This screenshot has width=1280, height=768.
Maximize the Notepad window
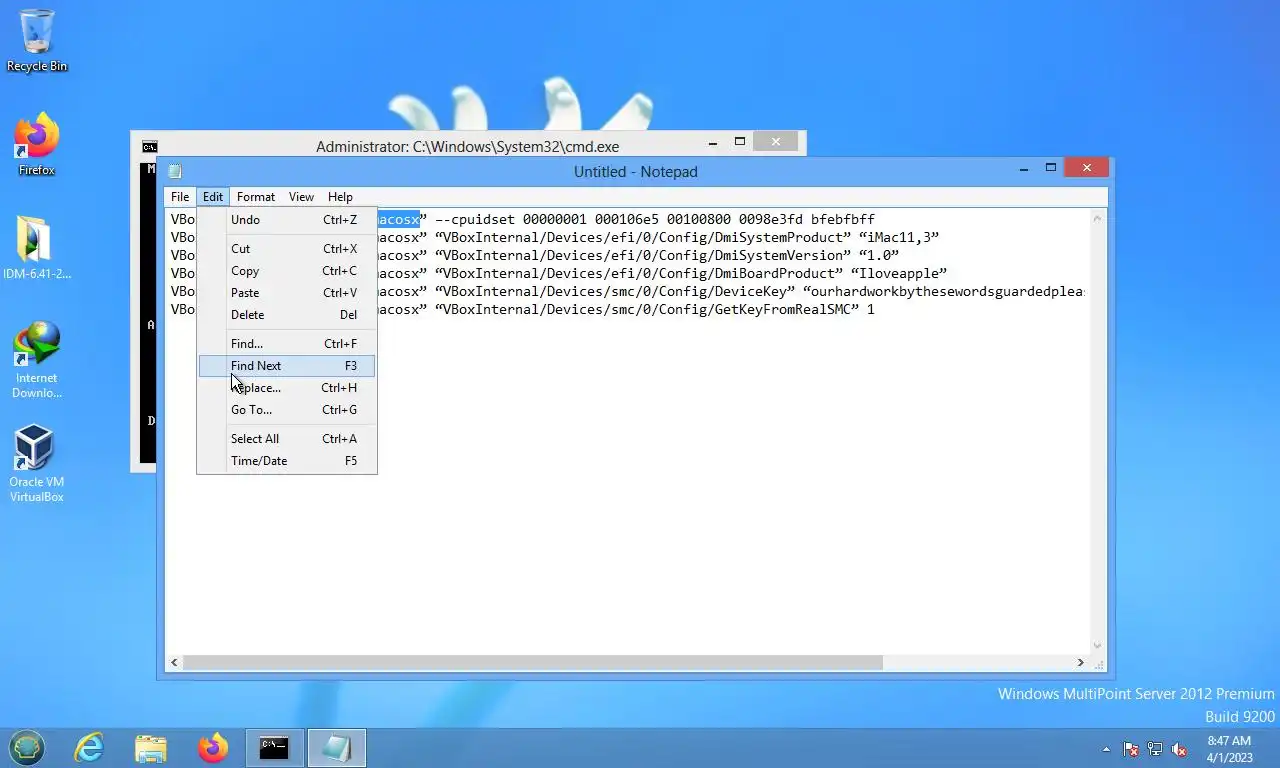[1051, 169]
